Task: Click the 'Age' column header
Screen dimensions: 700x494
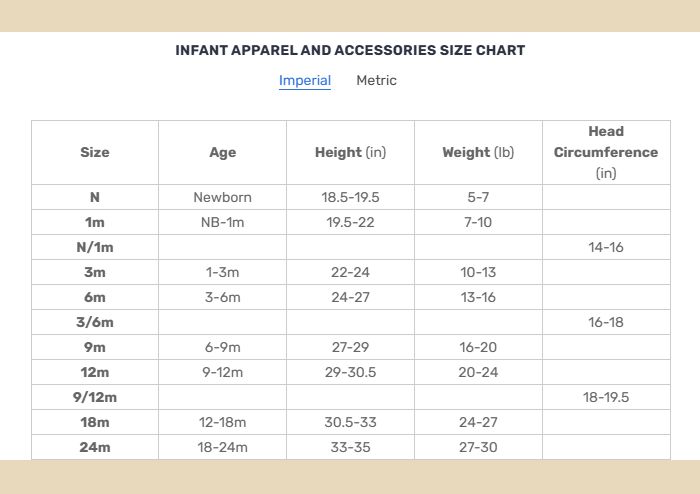Action: click(222, 153)
